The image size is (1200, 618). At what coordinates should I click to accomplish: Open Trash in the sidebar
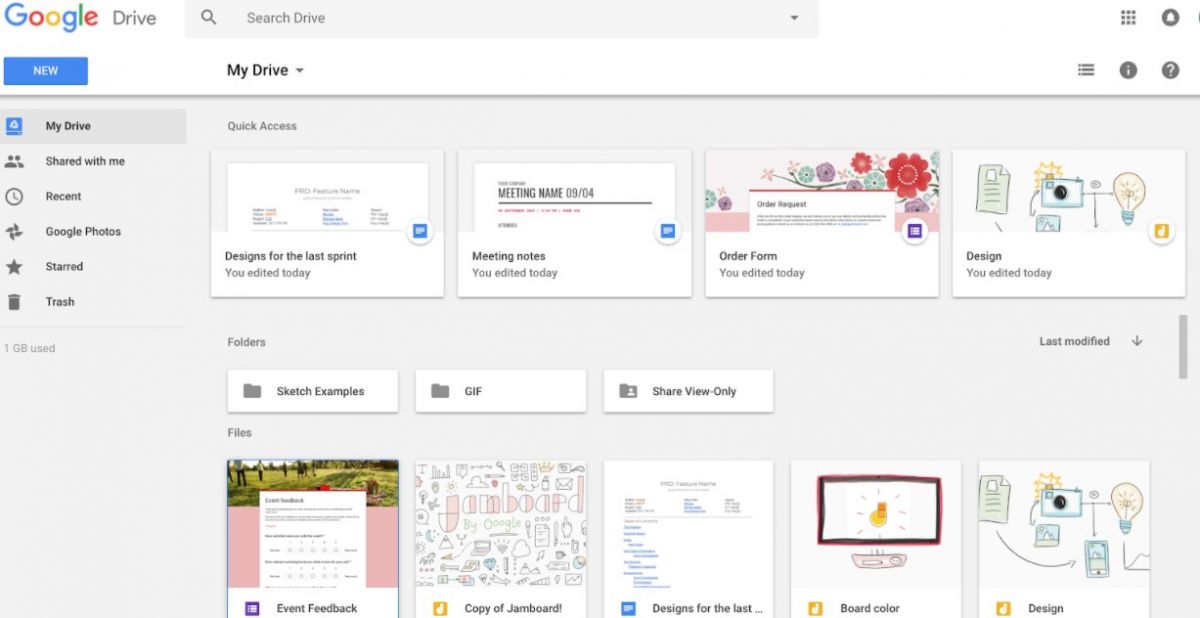[60, 301]
